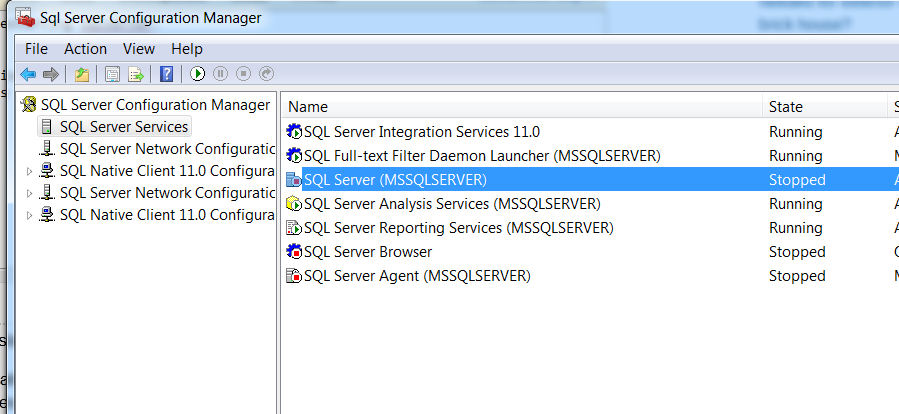Open the File menu
The height and width of the screenshot is (414, 899).
pyautogui.click(x=36, y=49)
